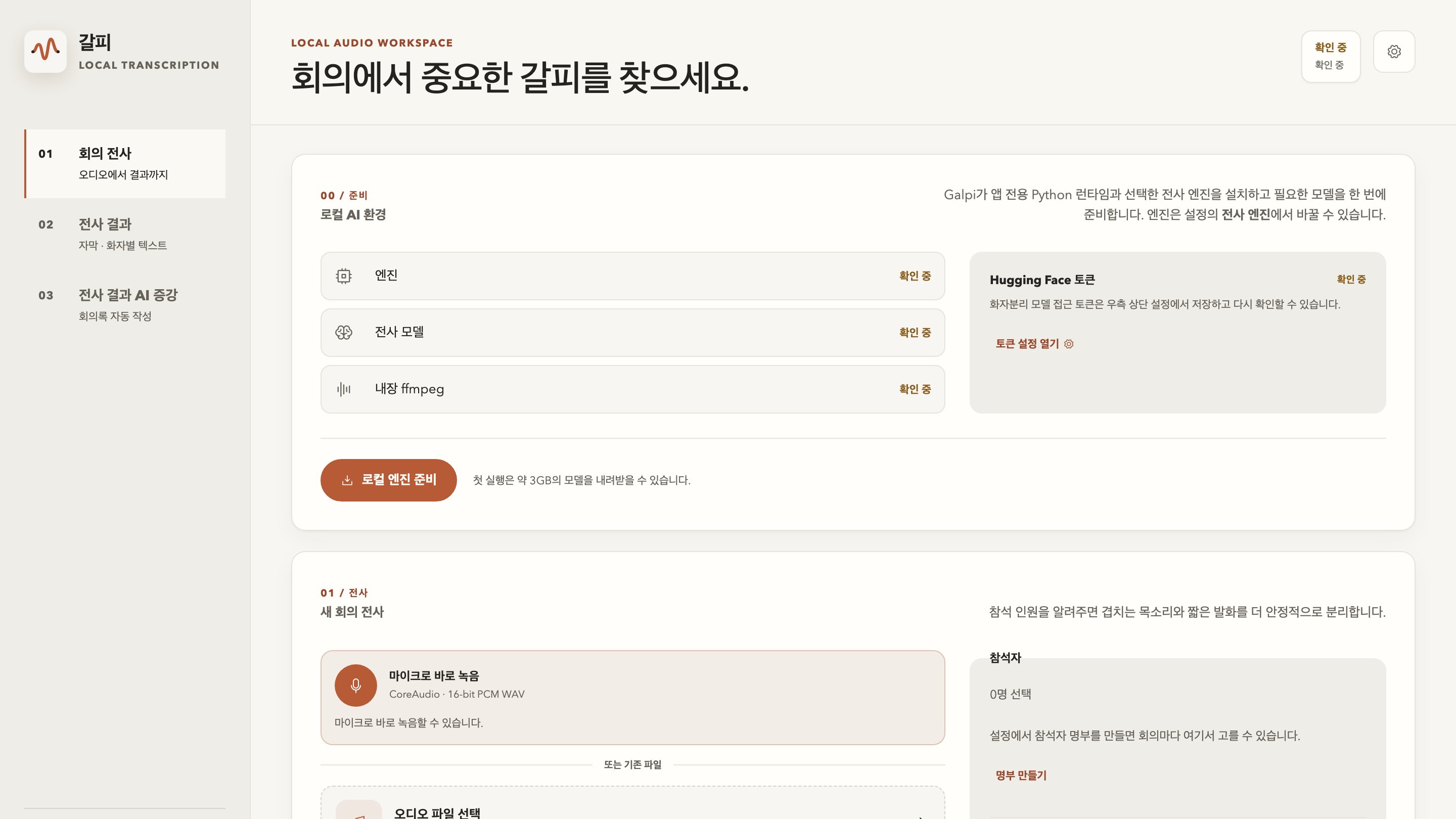
Task: Click the download icon in 로컬 엔진 준비
Action: (x=347, y=480)
